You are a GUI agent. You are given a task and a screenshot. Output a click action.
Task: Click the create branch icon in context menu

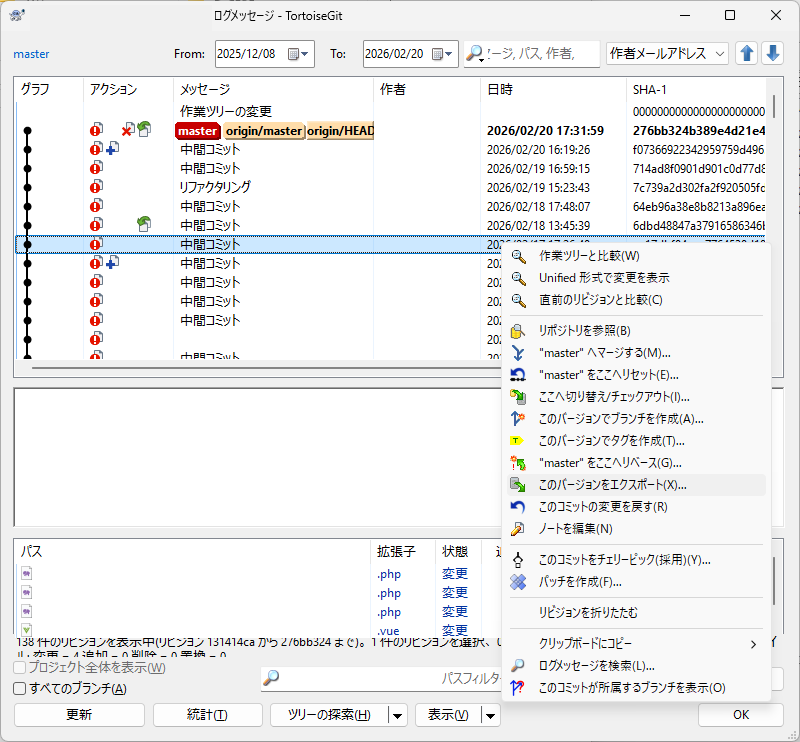coord(518,419)
